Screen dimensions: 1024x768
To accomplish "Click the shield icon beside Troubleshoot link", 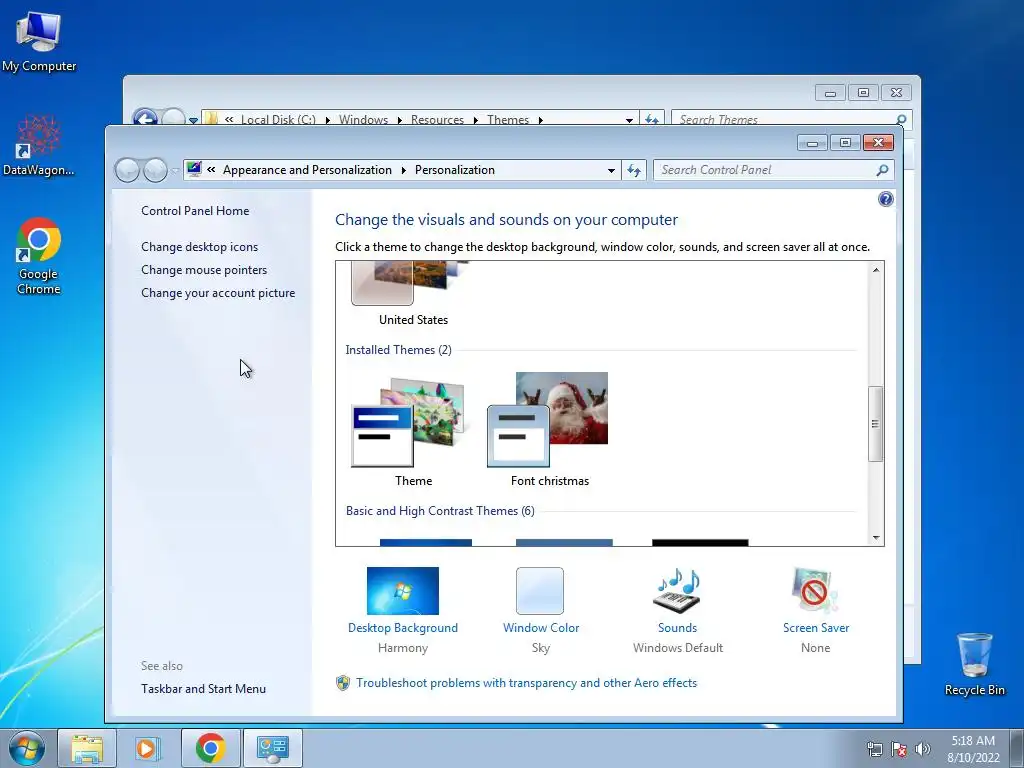I will (x=343, y=683).
